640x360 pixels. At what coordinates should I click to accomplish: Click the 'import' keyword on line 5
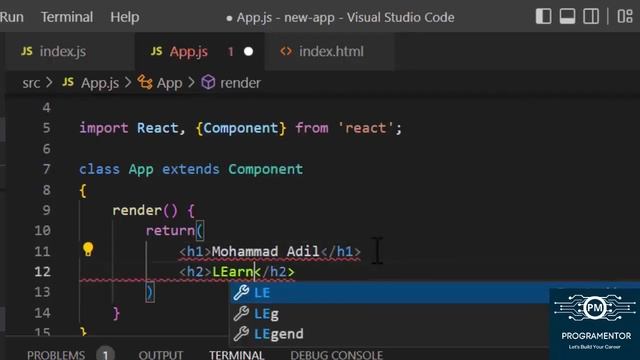[x=104, y=128]
